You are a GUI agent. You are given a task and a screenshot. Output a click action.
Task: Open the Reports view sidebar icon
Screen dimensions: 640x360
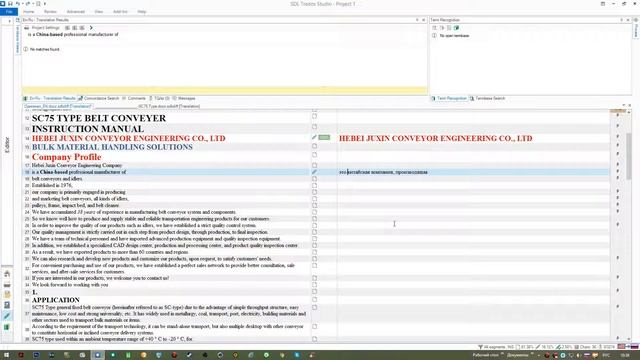[7, 305]
